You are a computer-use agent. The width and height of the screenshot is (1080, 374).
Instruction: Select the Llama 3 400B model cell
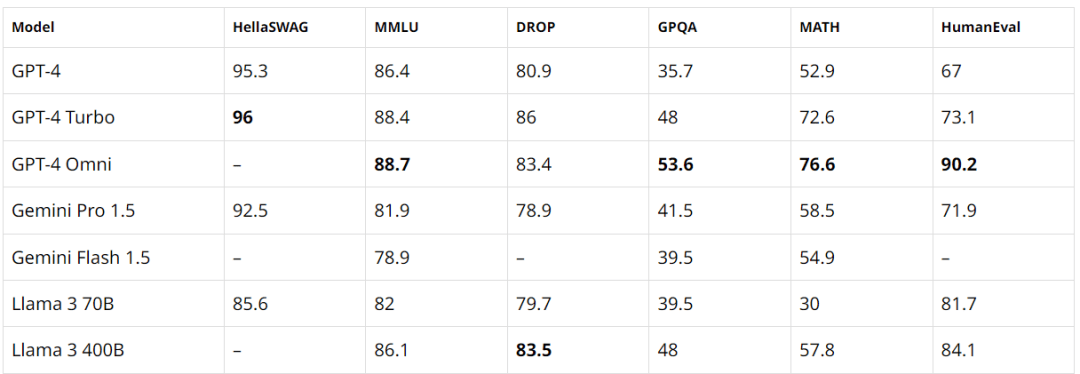tap(68, 350)
